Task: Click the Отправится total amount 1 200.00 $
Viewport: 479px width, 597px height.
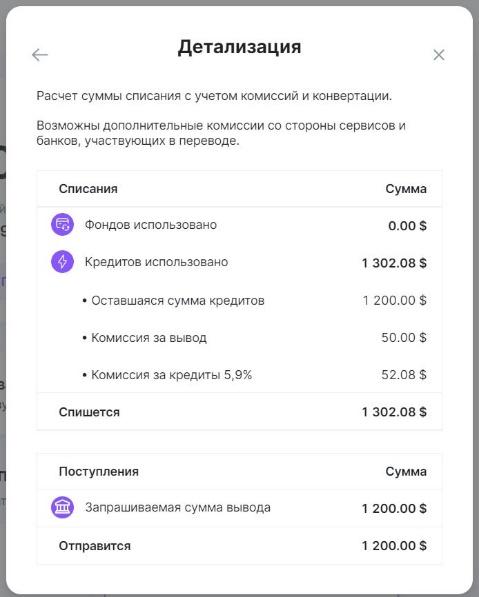Action: (394, 546)
